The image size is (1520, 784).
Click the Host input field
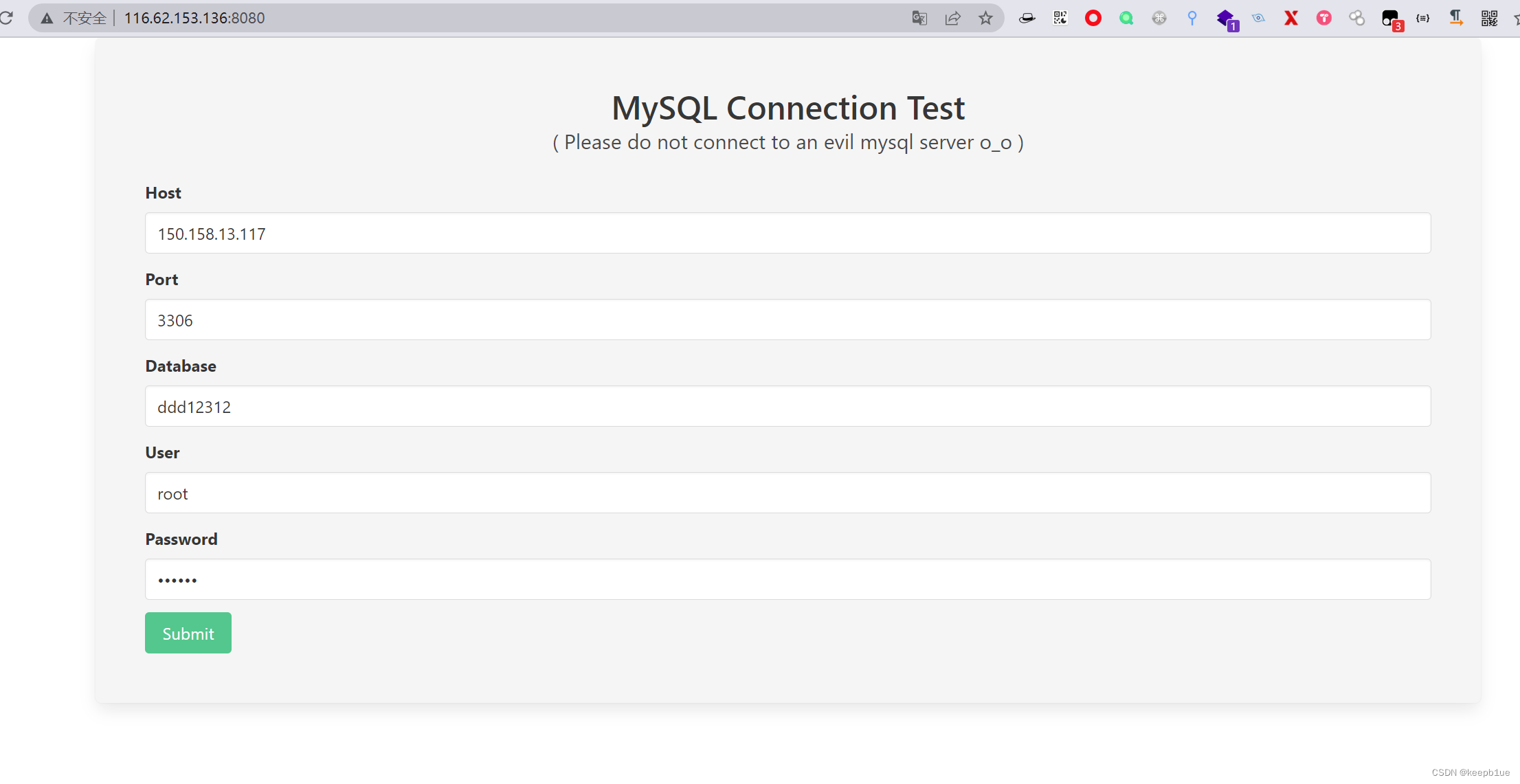point(787,234)
